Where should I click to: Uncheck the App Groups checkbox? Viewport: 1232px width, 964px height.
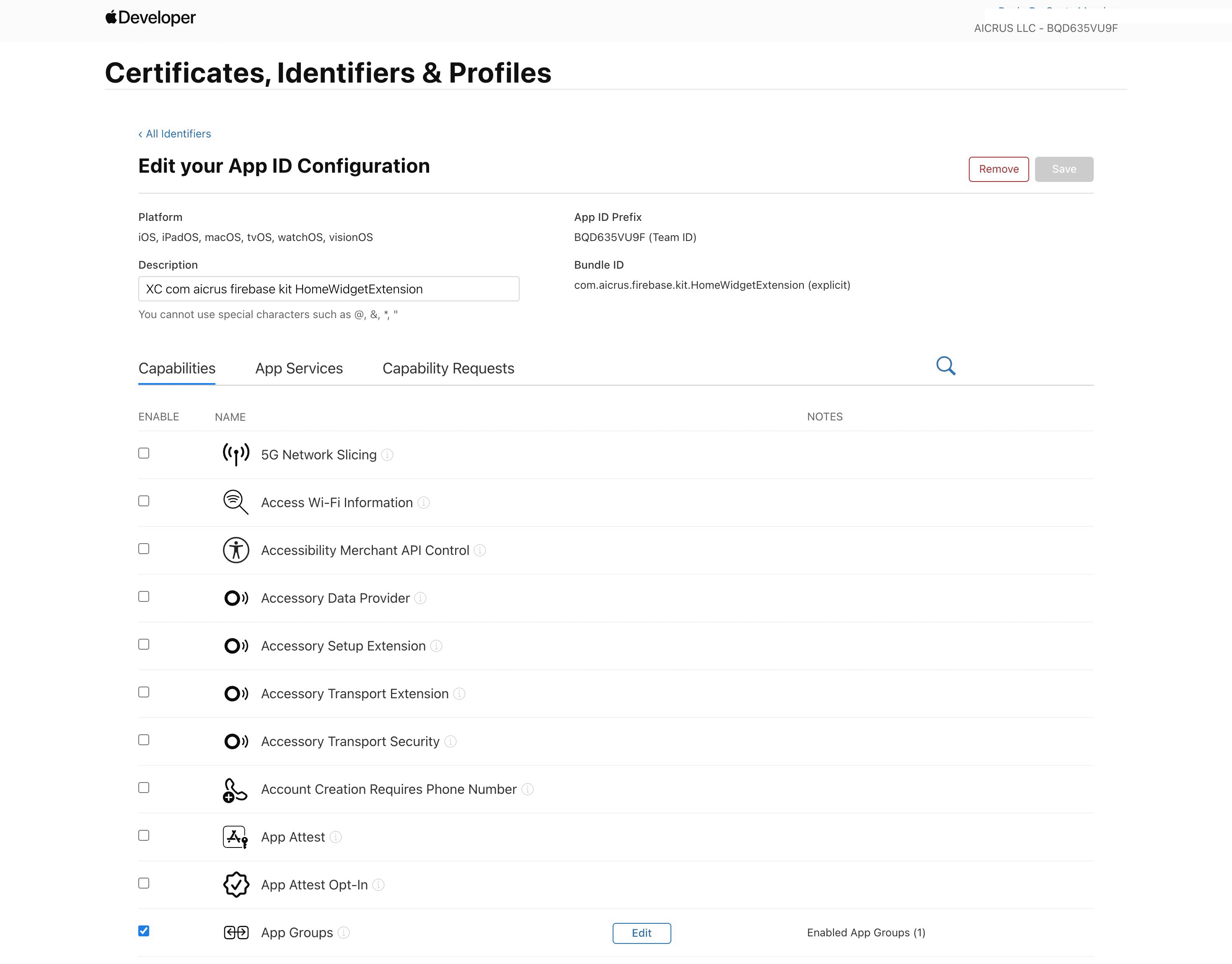coord(144,931)
